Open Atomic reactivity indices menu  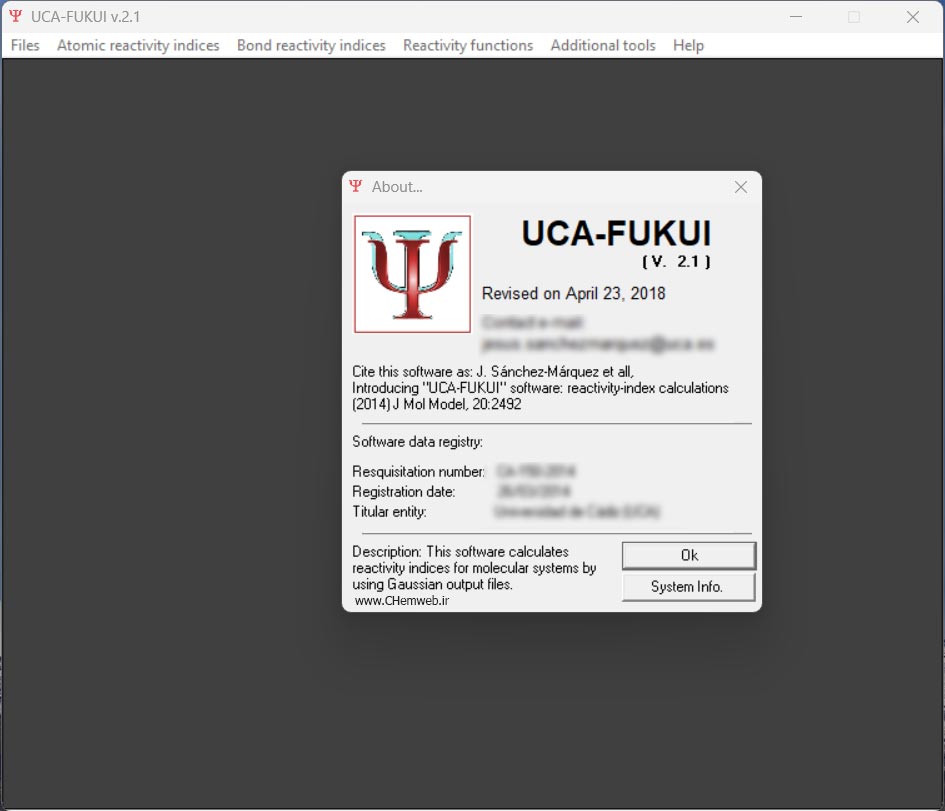click(138, 45)
